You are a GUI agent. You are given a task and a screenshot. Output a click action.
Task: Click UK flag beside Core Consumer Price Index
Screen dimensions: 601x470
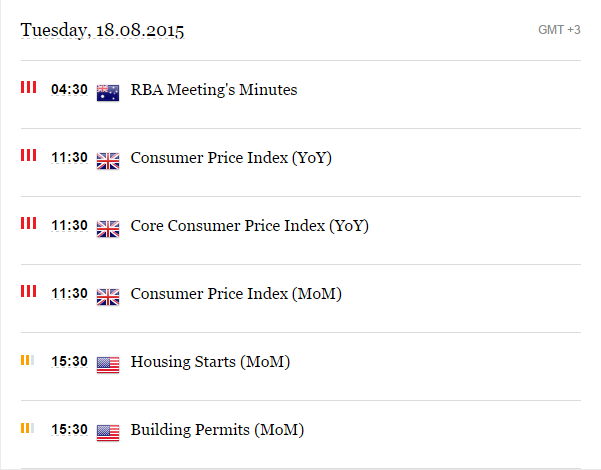pyautogui.click(x=108, y=229)
